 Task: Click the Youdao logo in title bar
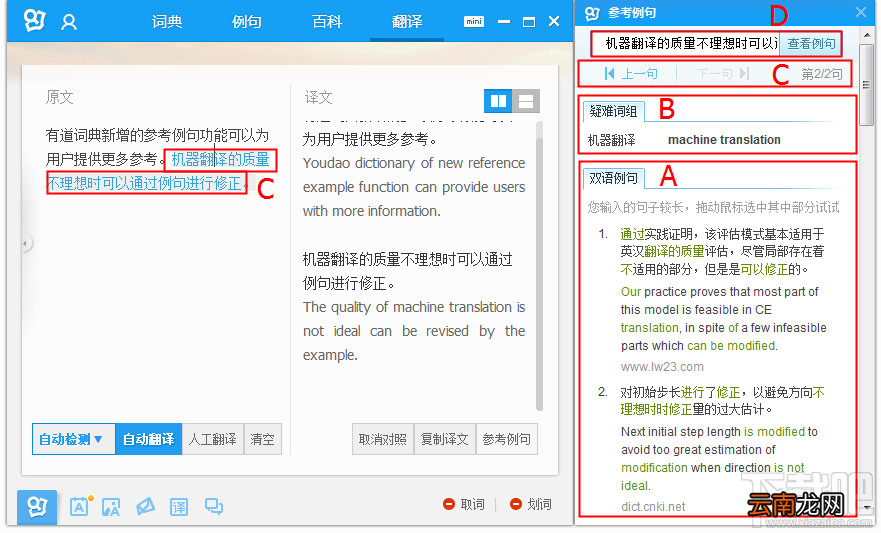click(x=34, y=20)
